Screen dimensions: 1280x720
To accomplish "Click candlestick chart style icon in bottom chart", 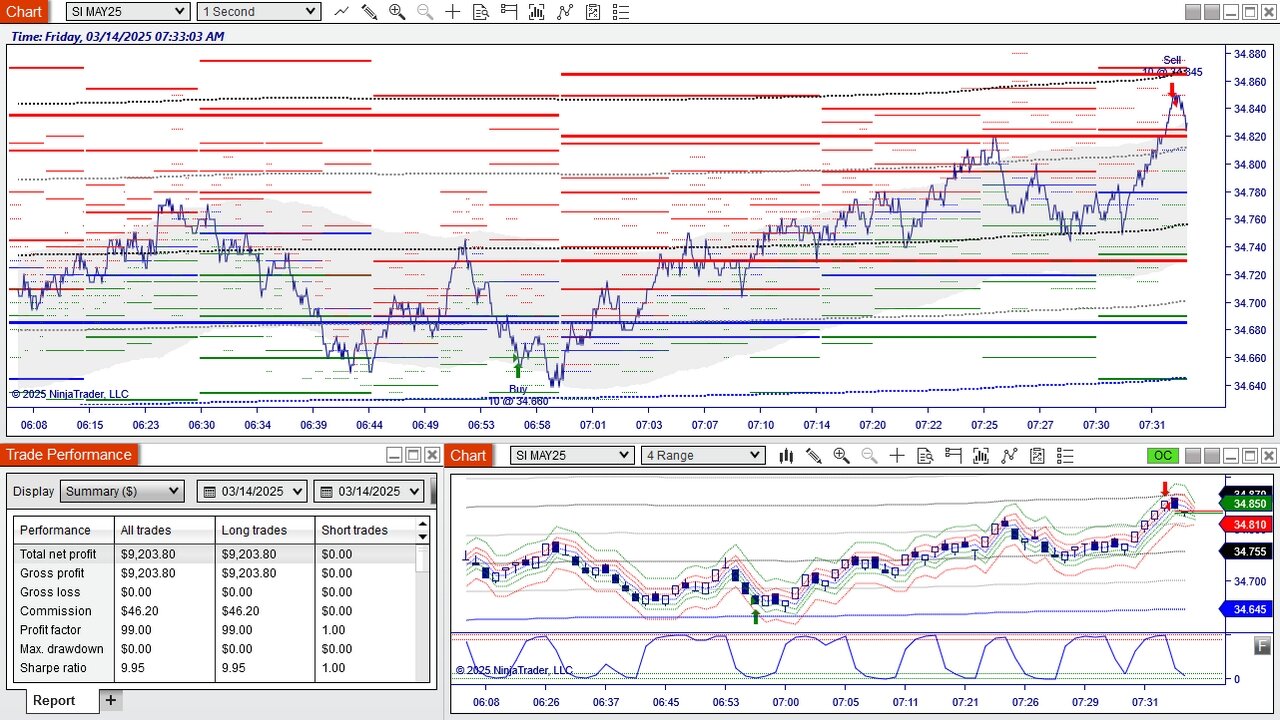I will [786, 455].
